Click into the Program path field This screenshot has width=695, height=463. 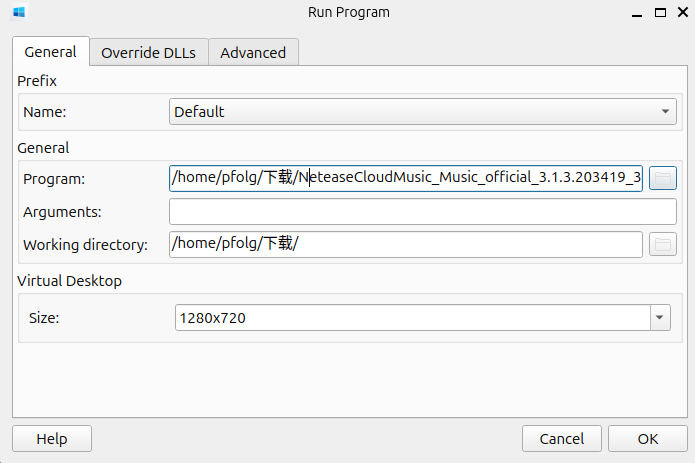[x=405, y=178]
